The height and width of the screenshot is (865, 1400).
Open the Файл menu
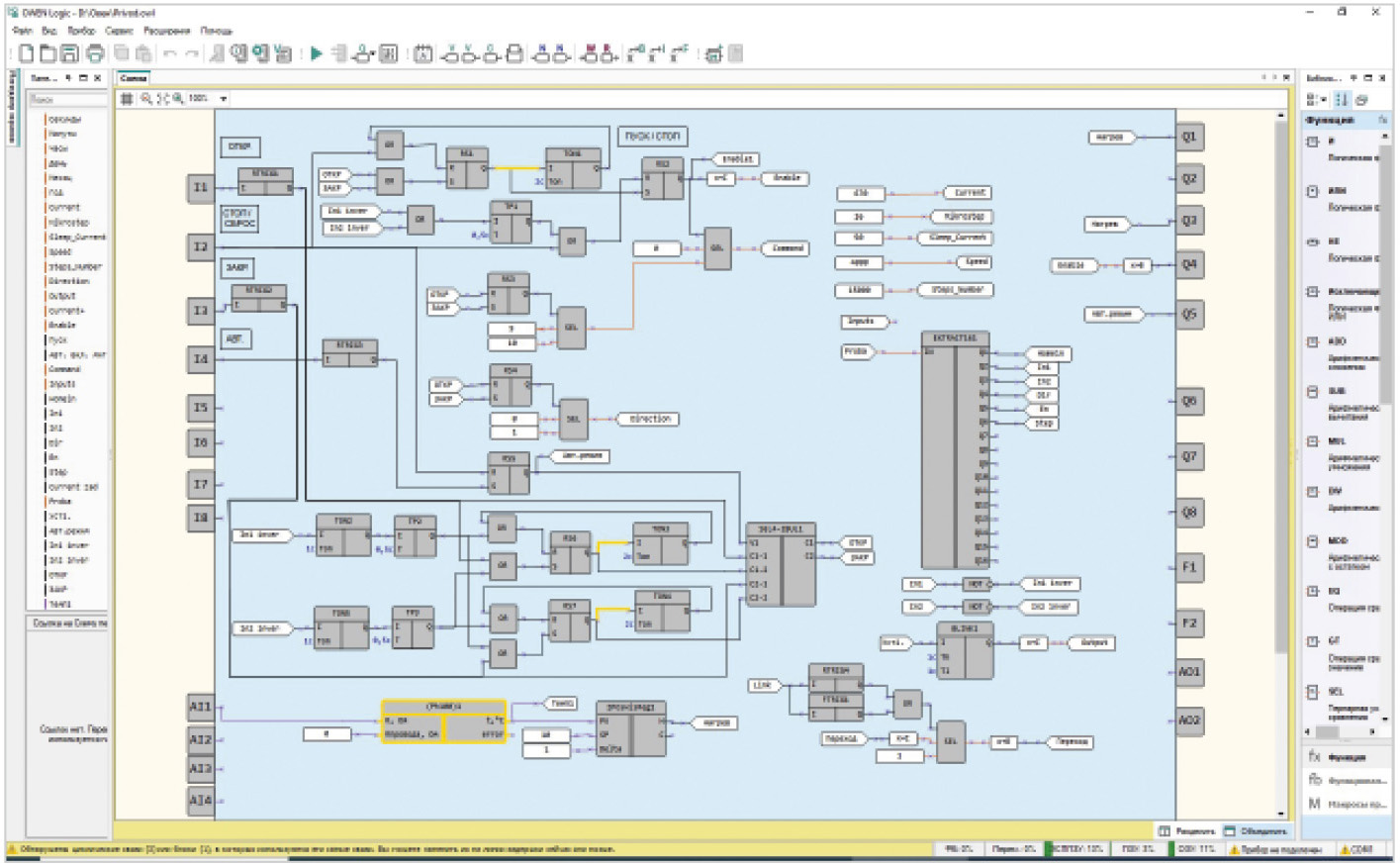22,32
